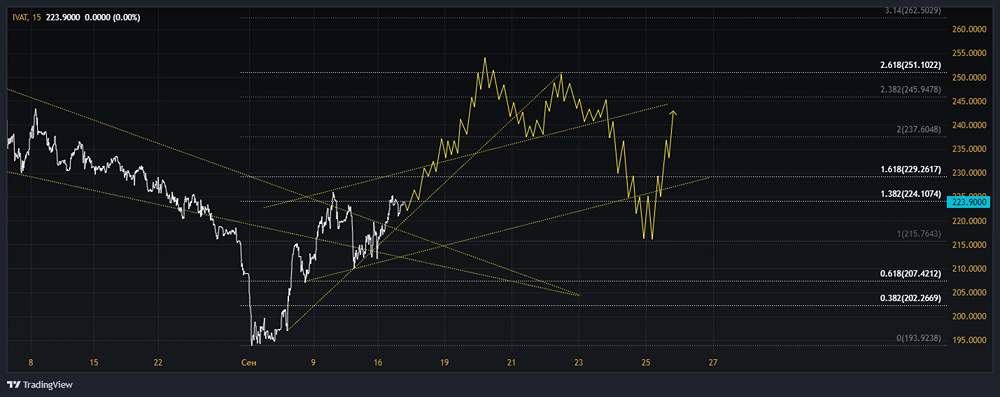This screenshot has height=397, width=1000.
Task: Click the date label 19 on time axis
Action: [x=445, y=362]
